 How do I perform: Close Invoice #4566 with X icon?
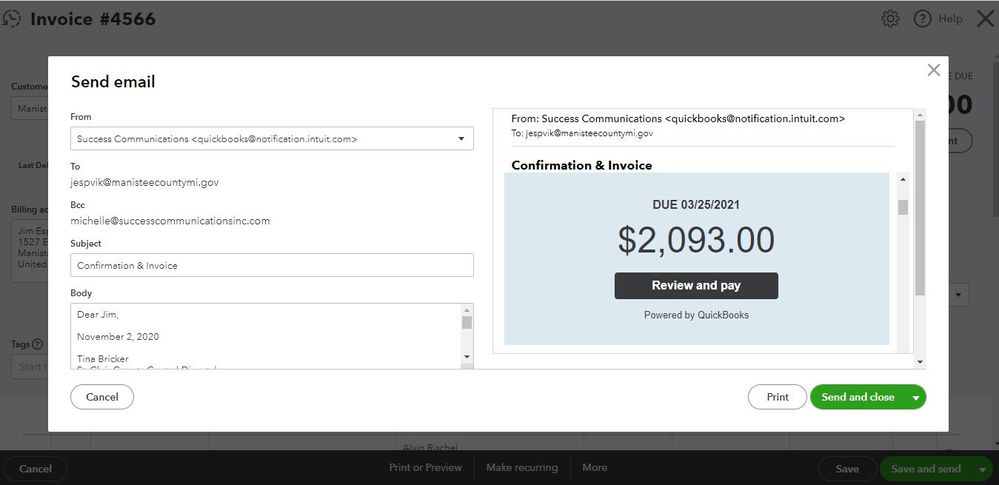pyautogui.click(x=985, y=19)
